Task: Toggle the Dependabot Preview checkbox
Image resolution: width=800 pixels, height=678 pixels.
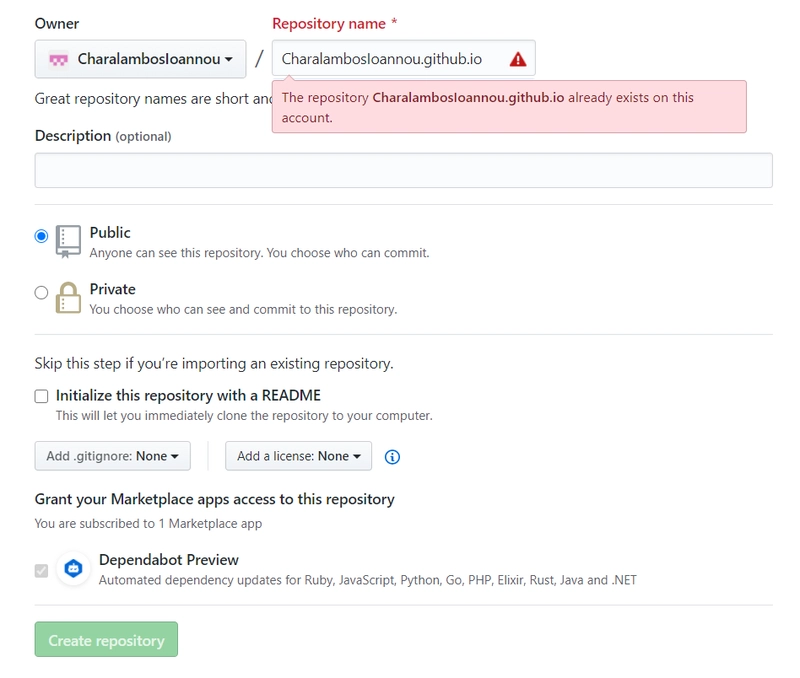Action: [x=41, y=570]
